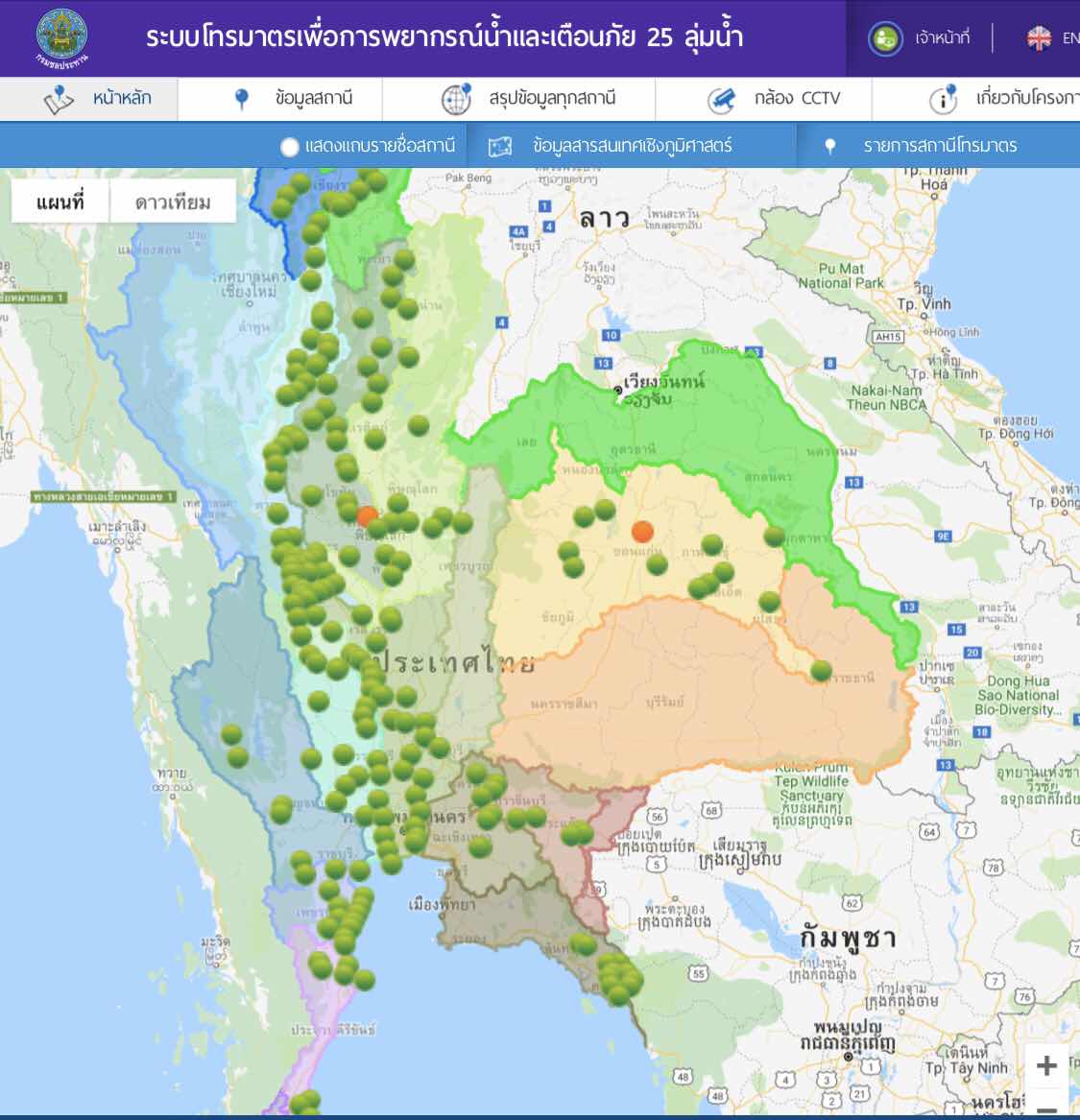1080x1120 pixels.
Task: Select the แผนที่ map view
Action: coord(60,203)
